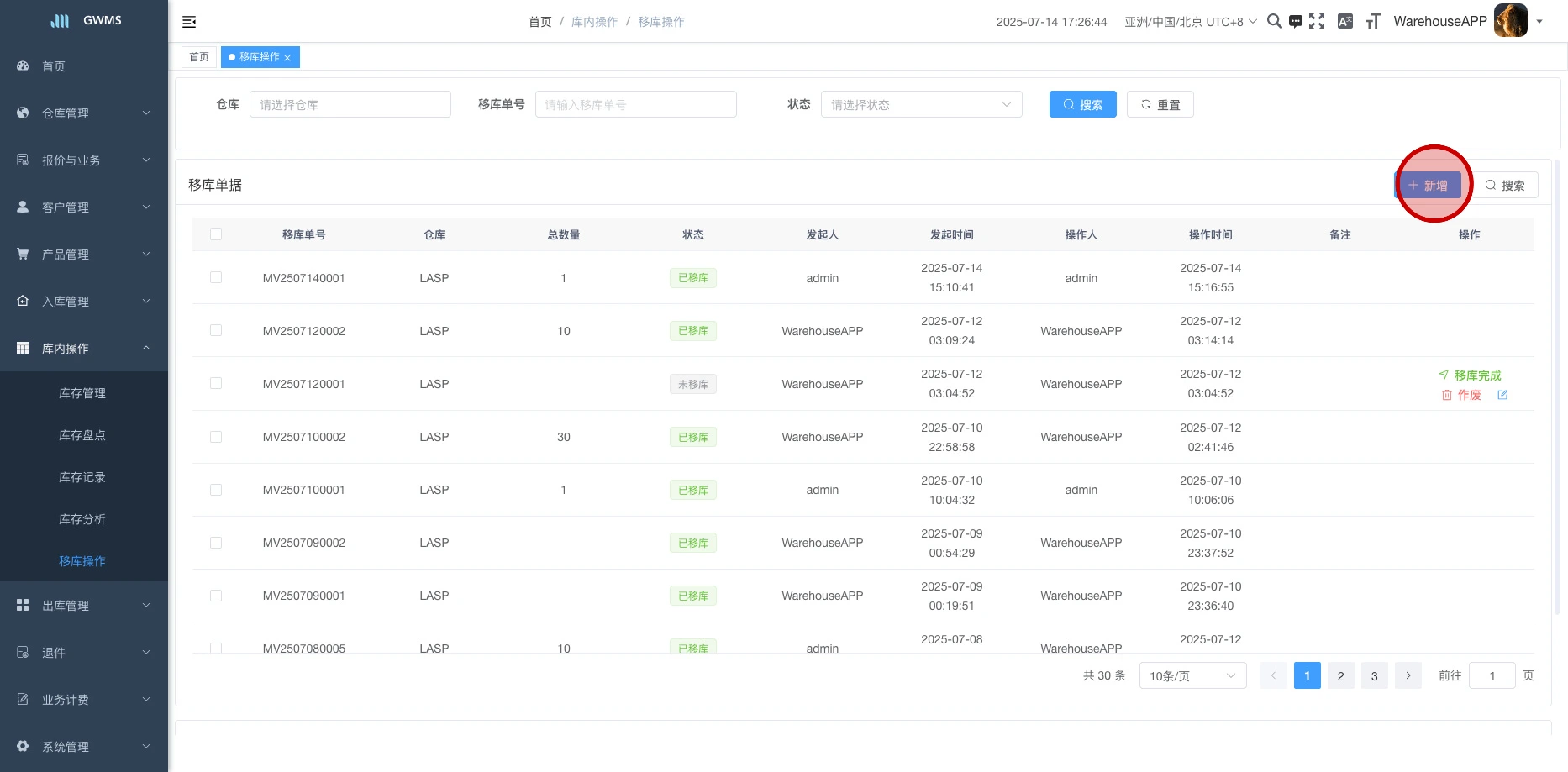The image size is (1568, 772).
Task: Open the 10条/页 page size dropdown
Action: coord(1192,675)
